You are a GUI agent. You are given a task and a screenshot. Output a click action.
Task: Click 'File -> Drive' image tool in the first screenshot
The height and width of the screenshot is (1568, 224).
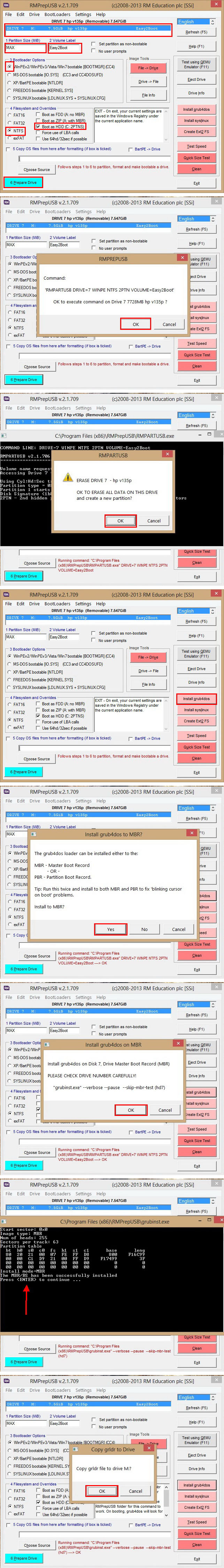[x=148, y=68]
